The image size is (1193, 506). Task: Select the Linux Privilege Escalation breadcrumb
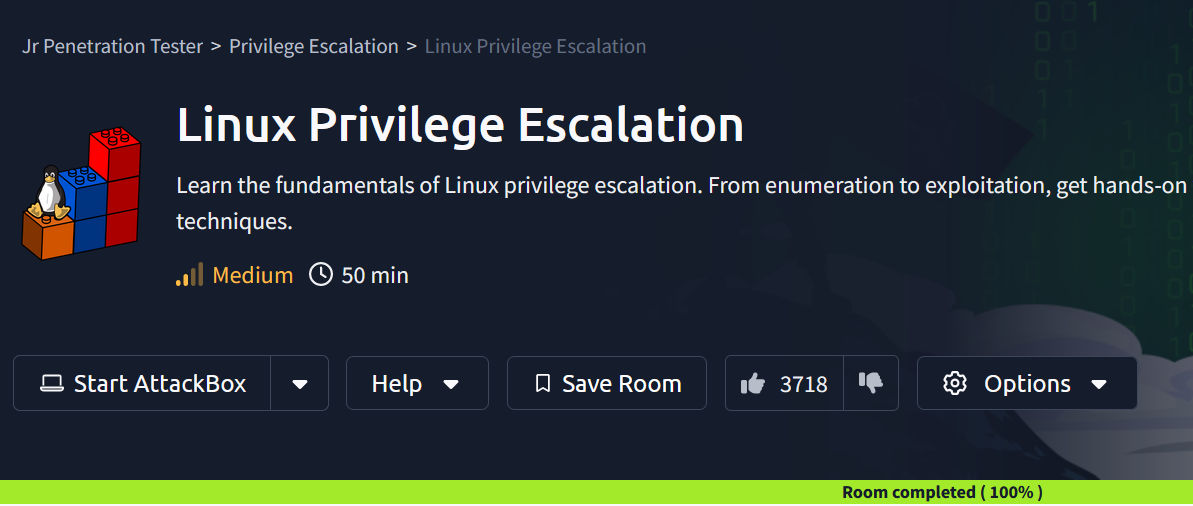[535, 46]
